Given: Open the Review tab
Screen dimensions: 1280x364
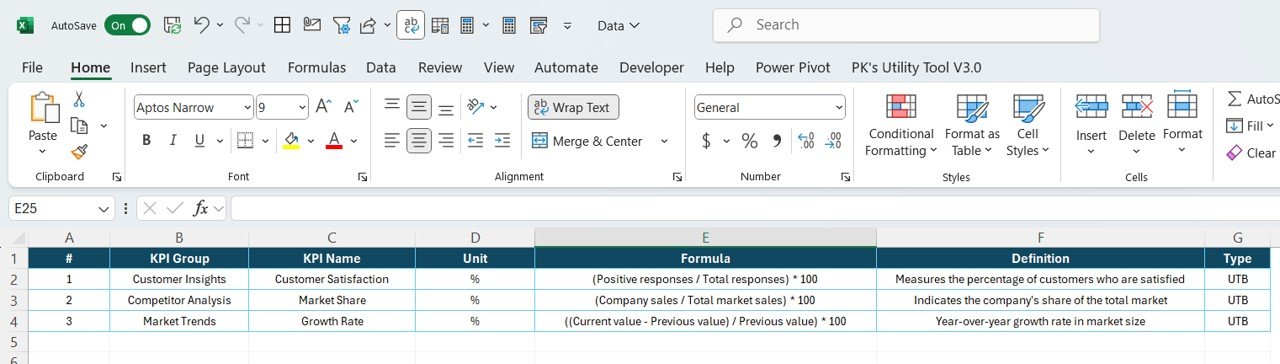Looking at the screenshot, I should (x=440, y=67).
